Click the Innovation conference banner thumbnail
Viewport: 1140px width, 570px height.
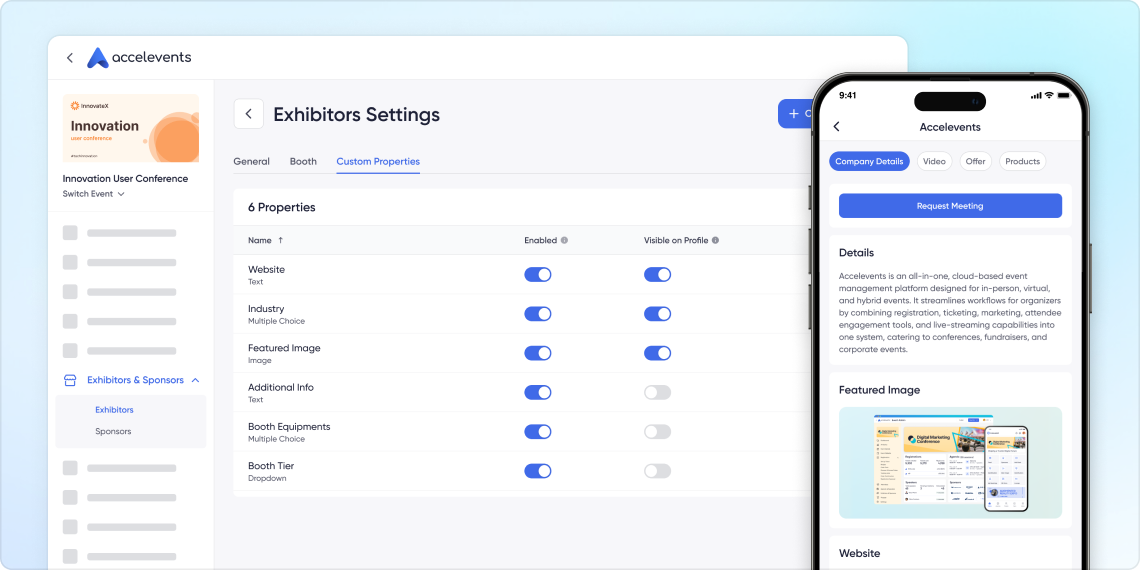pyautogui.click(x=131, y=128)
